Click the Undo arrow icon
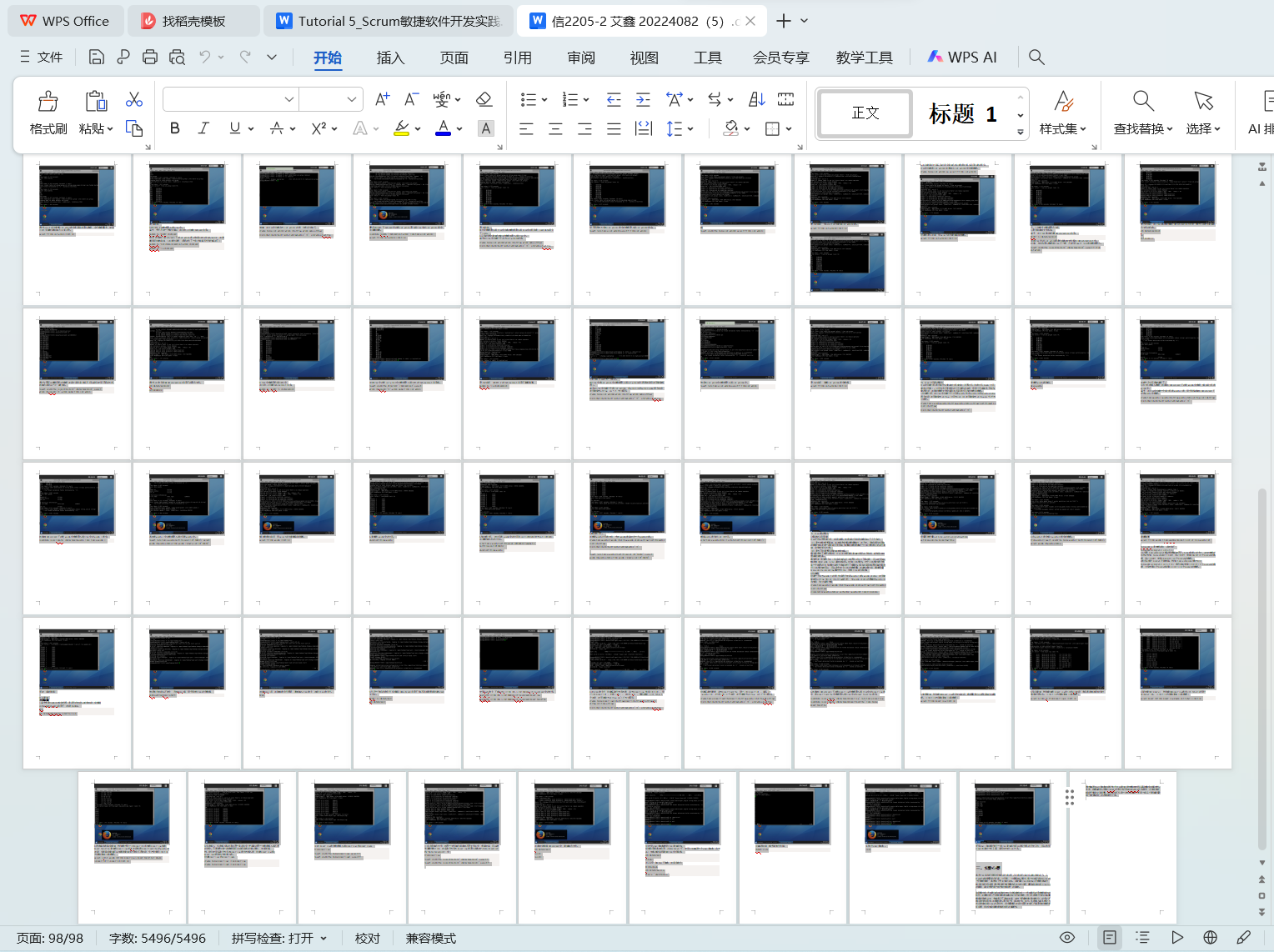 coord(204,57)
